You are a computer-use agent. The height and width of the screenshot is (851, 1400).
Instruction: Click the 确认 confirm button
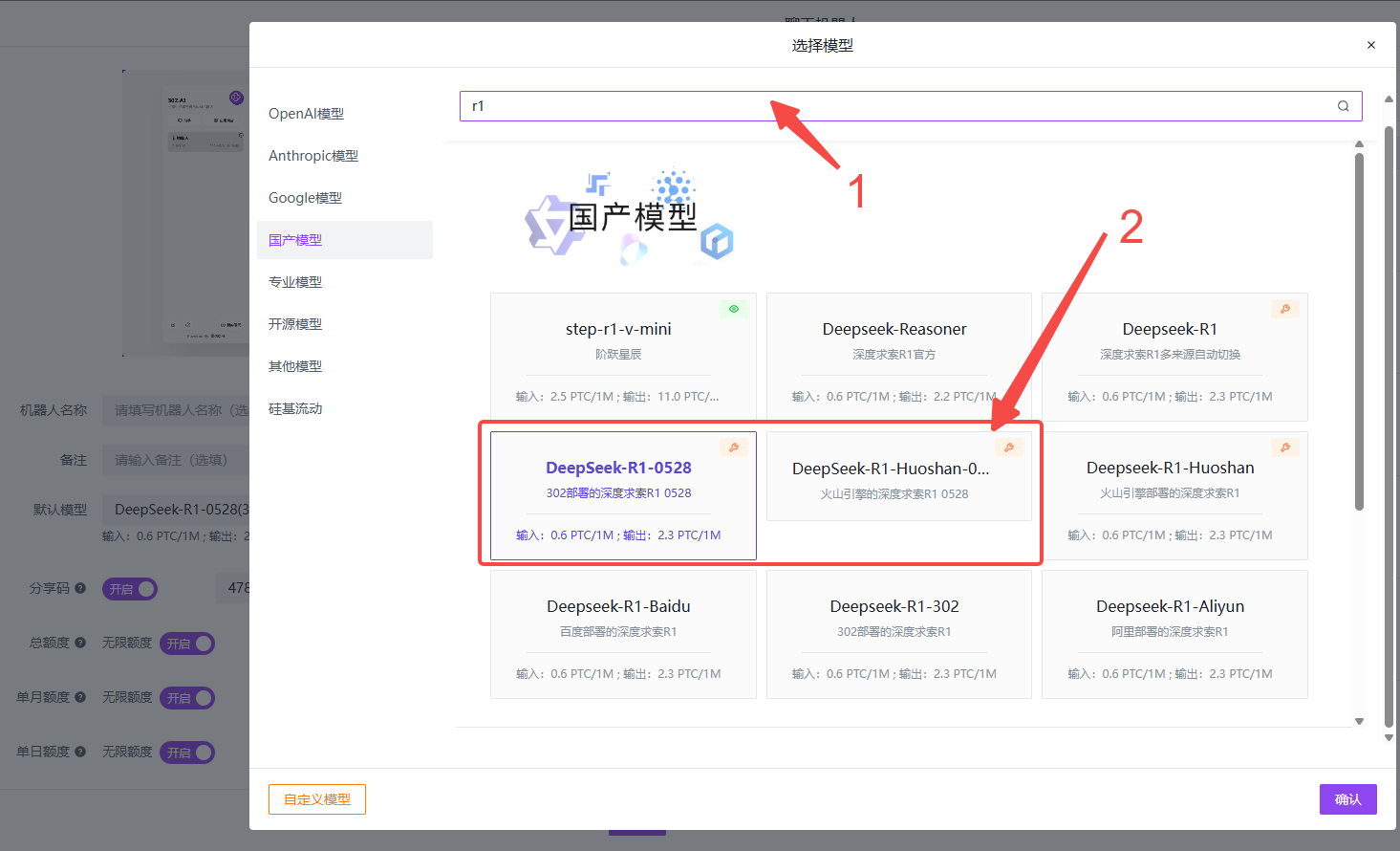[x=1348, y=799]
